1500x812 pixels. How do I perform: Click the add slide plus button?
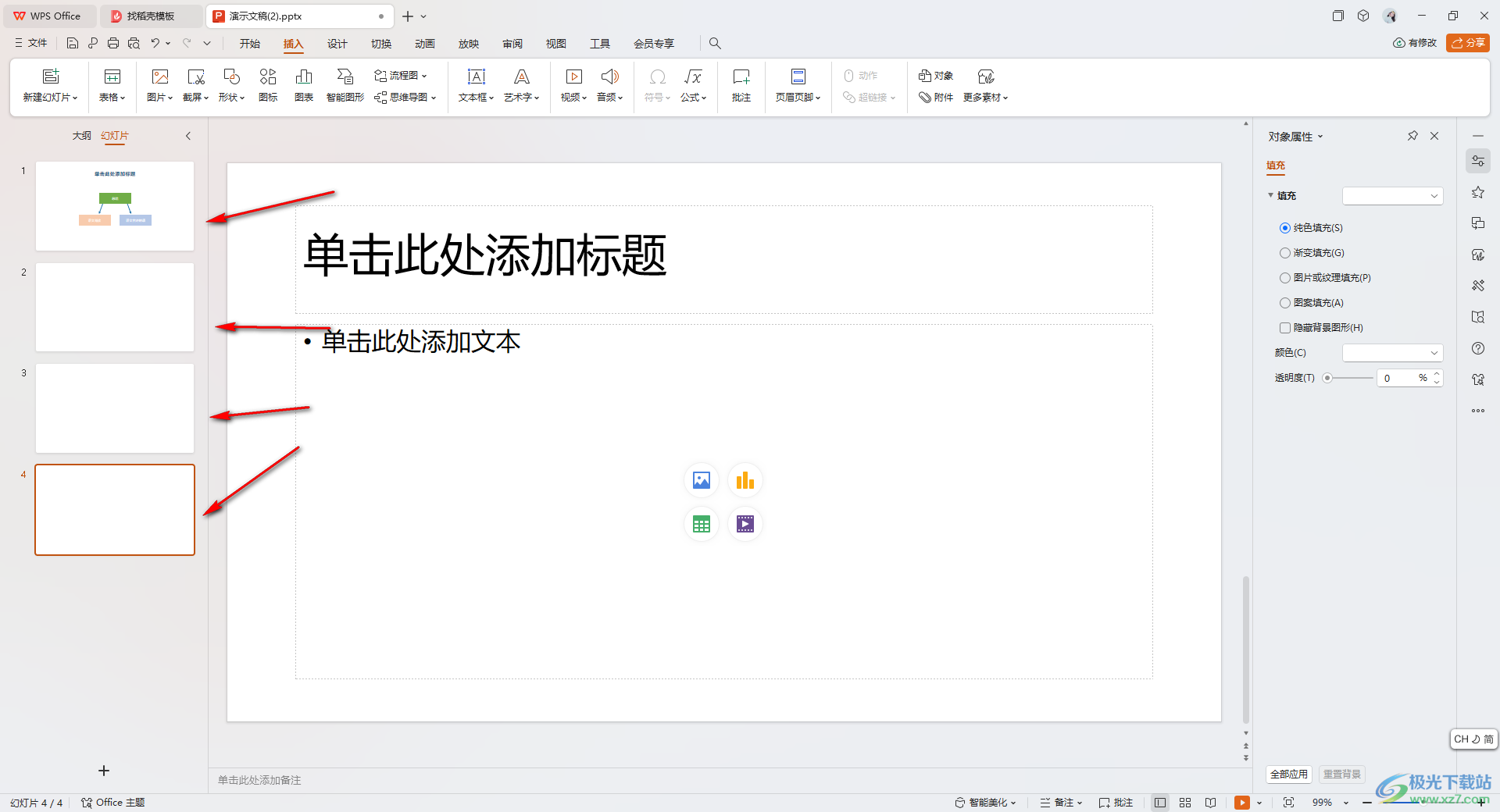pos(104,771)
